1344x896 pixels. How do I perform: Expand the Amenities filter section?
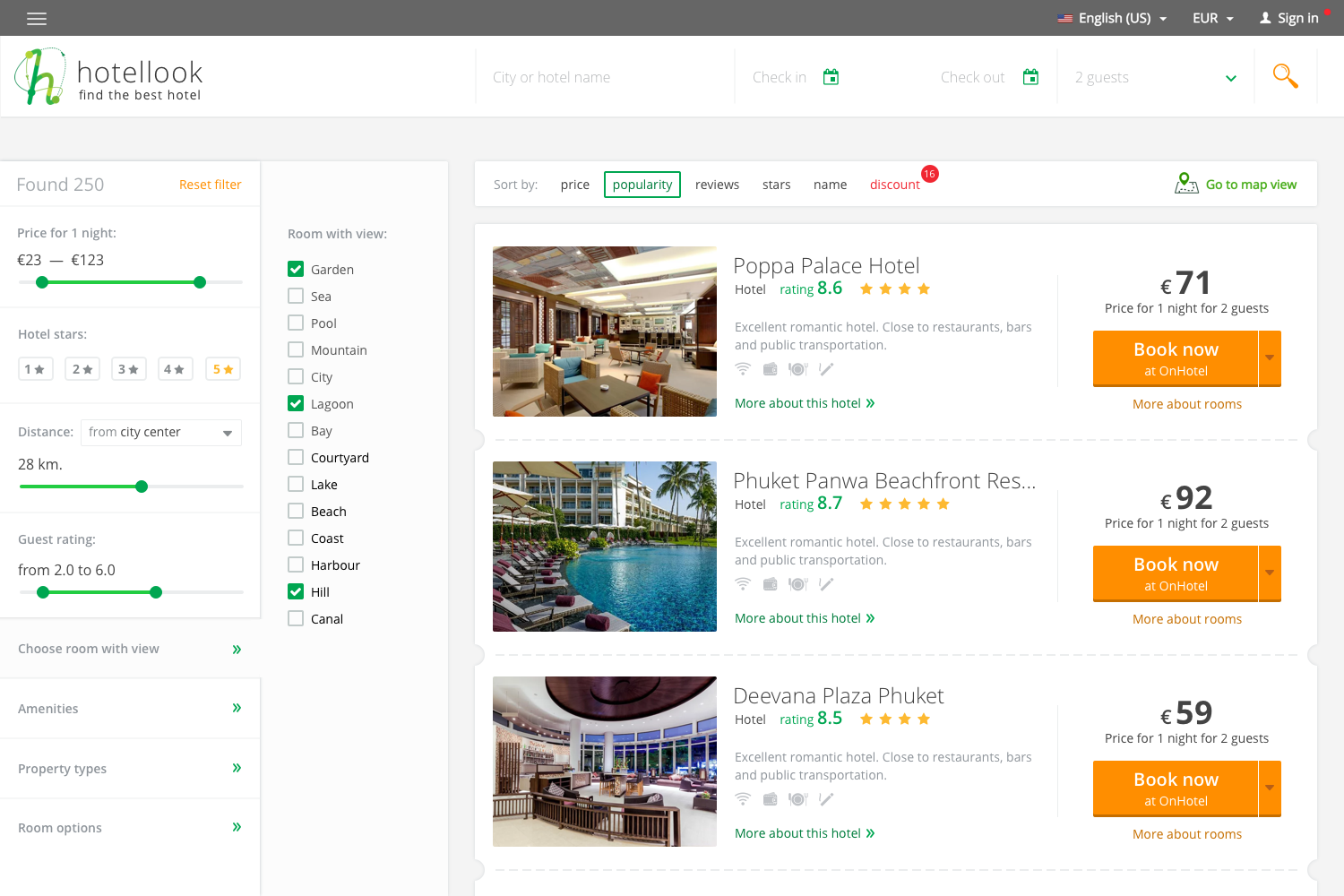tap(130, 709)
